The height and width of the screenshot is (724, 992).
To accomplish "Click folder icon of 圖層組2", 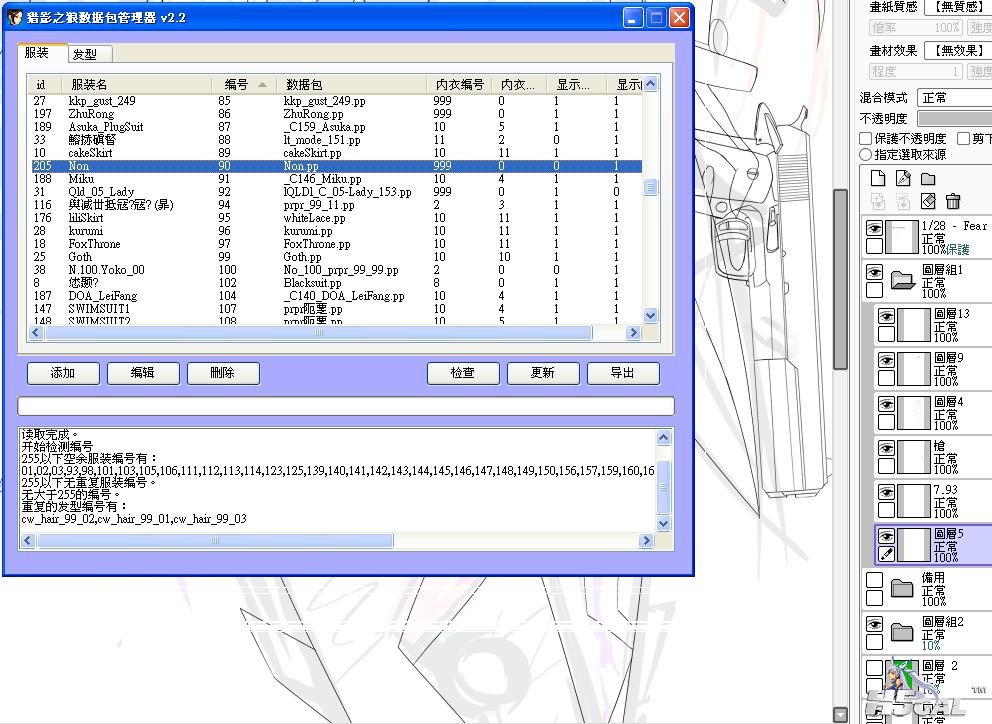I will coord(903,631).
